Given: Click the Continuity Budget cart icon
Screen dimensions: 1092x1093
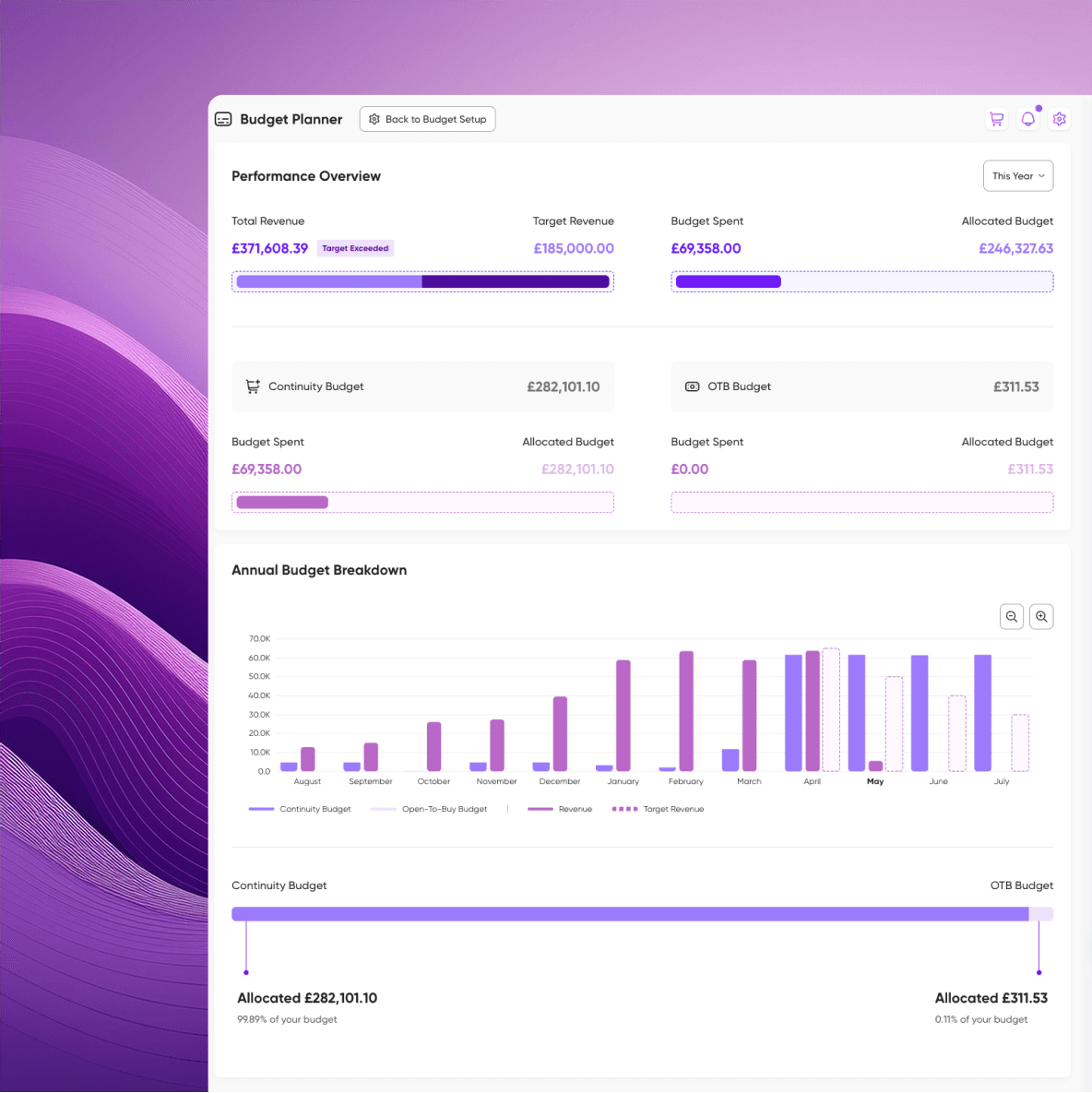Looking at the screenshot, I should pyautogui.click(x=253, y=386).
